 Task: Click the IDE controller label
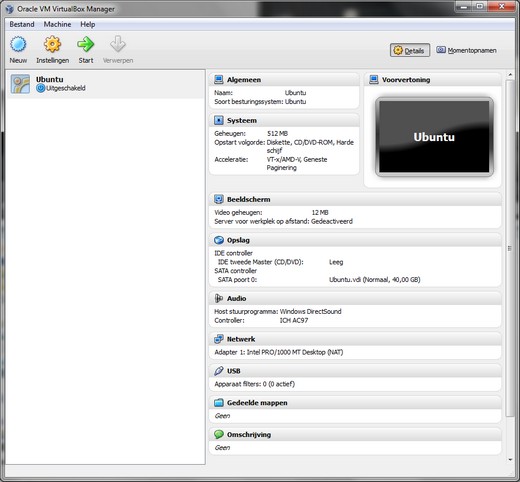pyautogui.click(x=233, y=253)
